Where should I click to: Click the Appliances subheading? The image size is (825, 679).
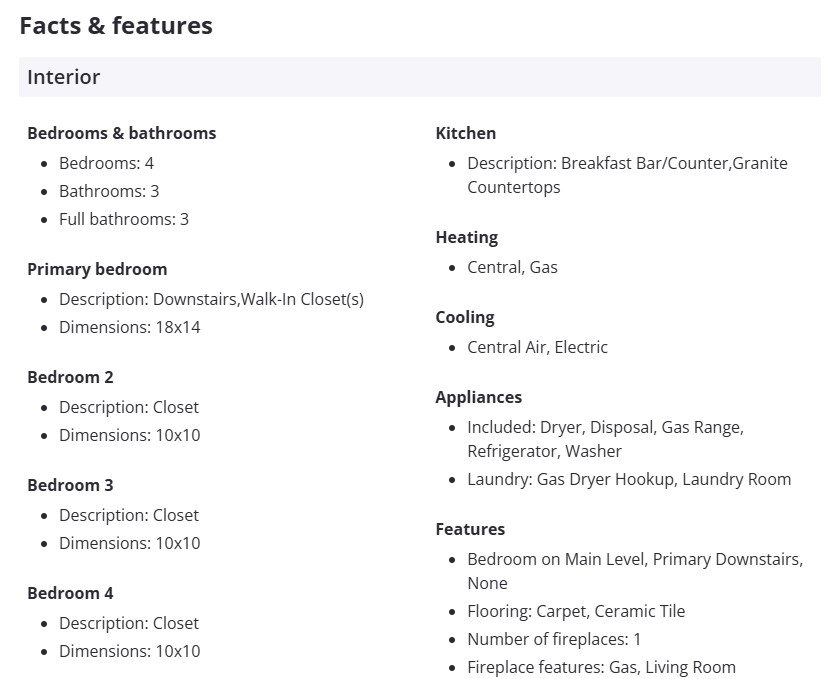[478, 397]
